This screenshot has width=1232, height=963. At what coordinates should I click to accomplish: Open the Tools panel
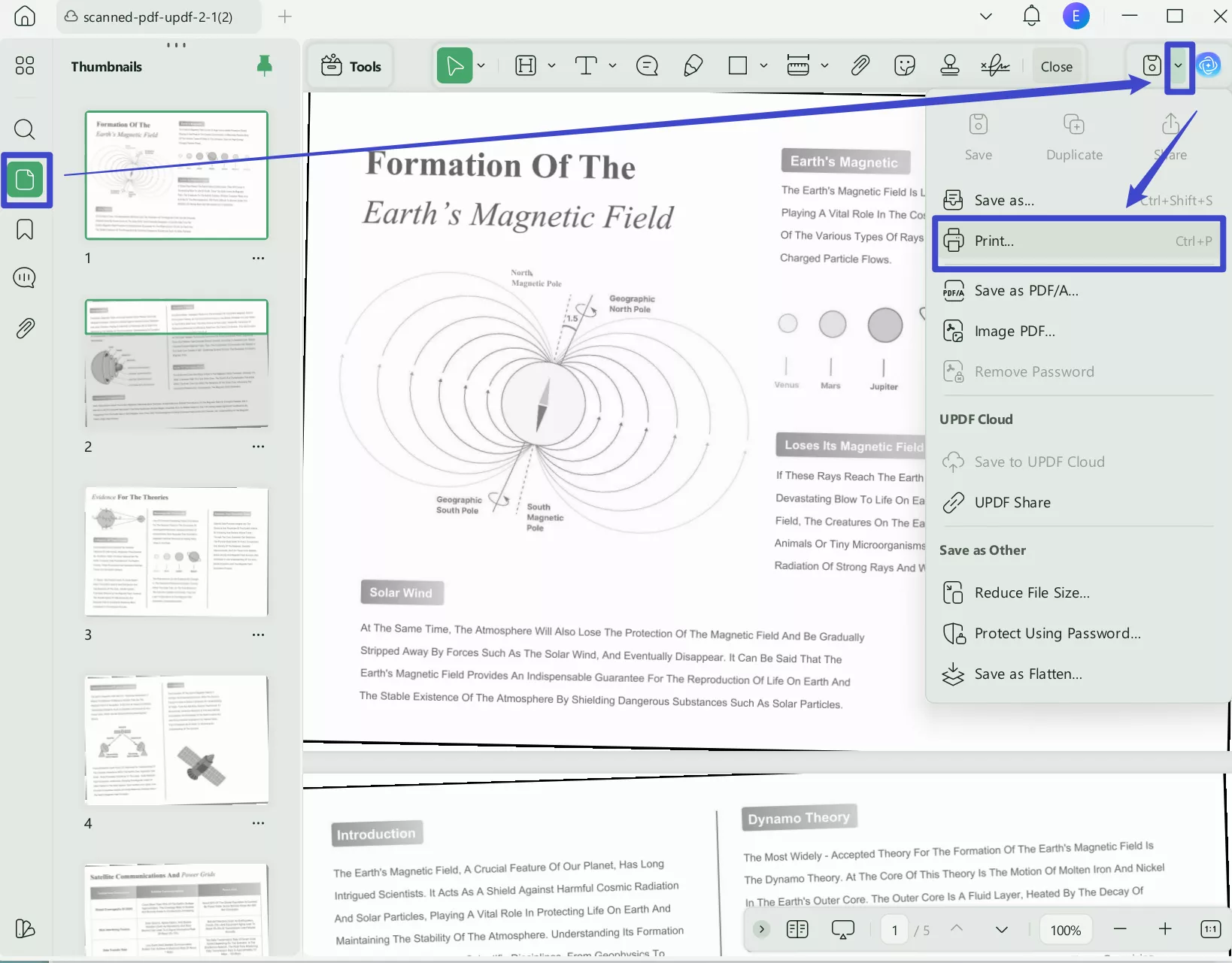350,65
